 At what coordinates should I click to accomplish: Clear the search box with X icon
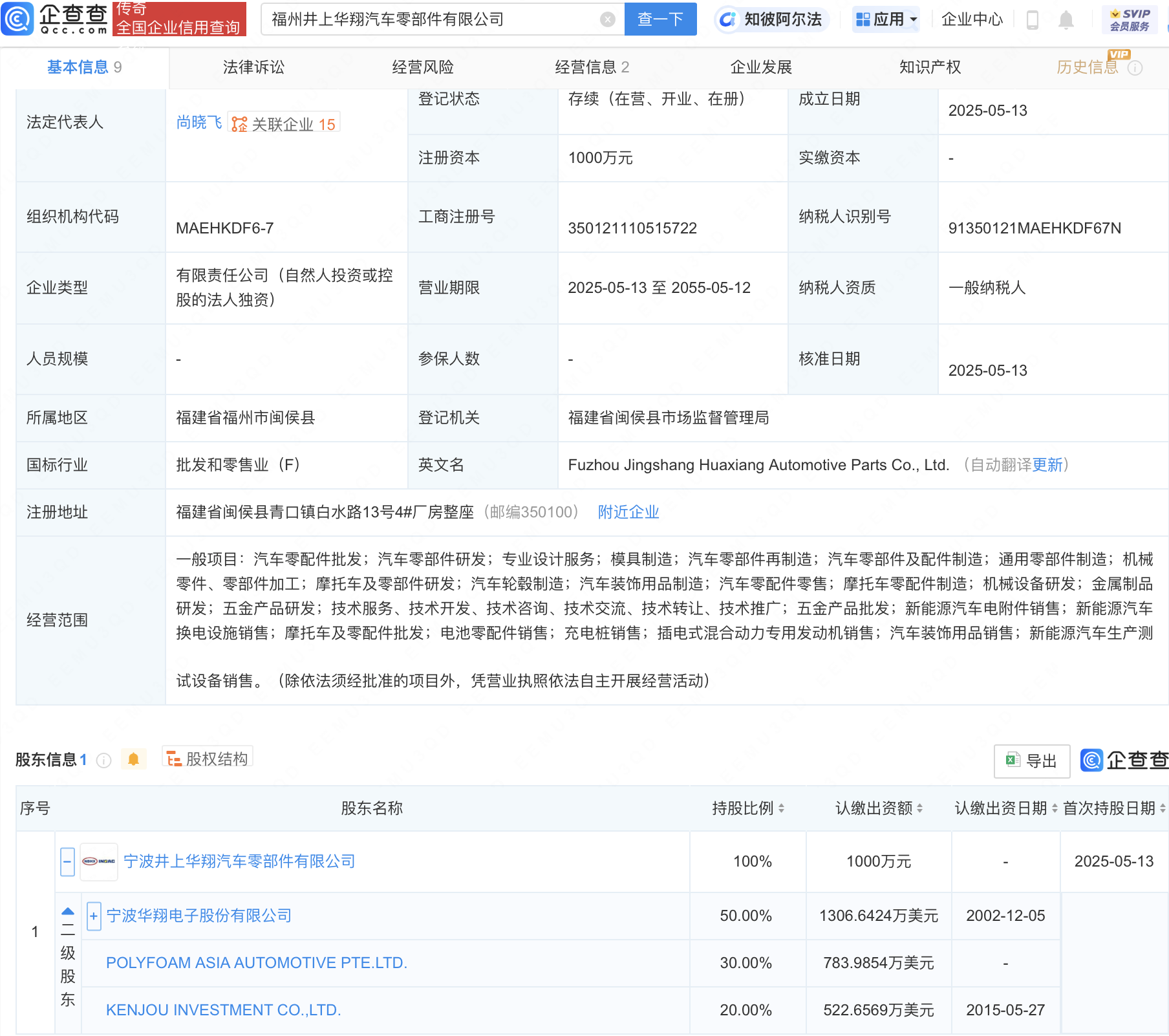pos(607,19)
